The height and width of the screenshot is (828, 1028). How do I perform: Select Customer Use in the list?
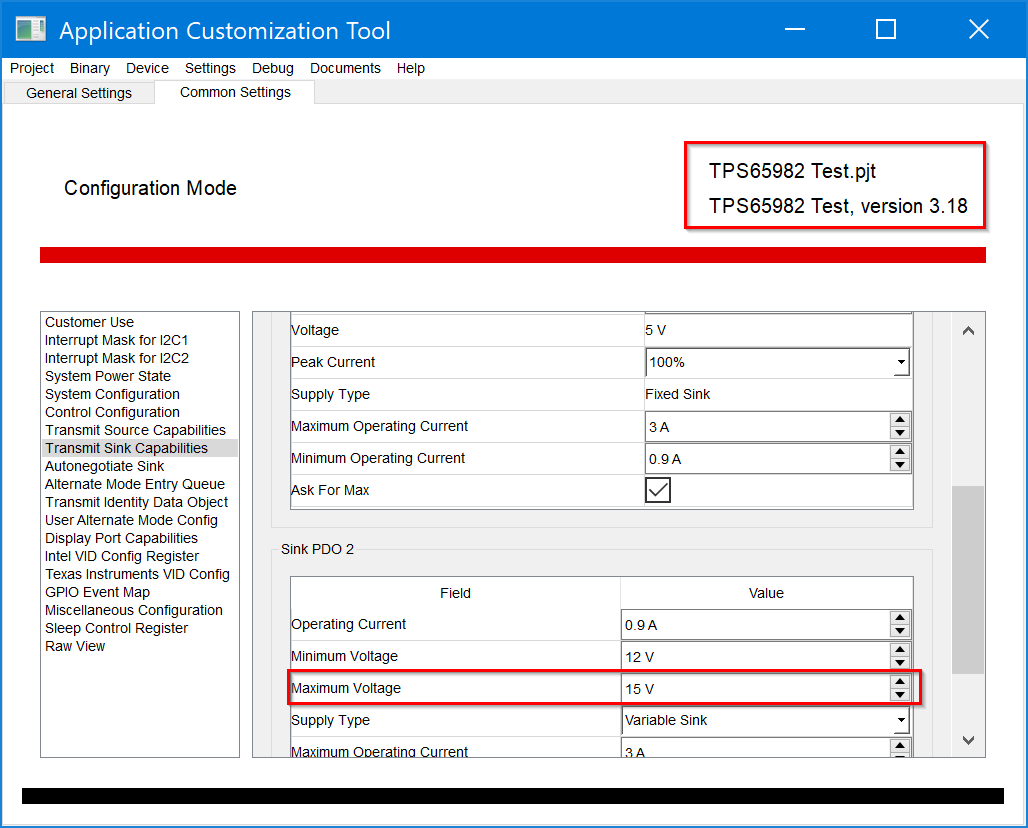(x=89, y=322)
